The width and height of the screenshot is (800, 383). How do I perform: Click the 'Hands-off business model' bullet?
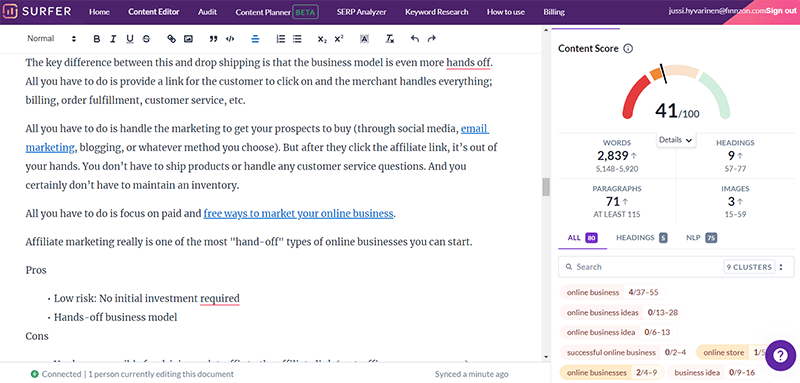coord(115,317)
